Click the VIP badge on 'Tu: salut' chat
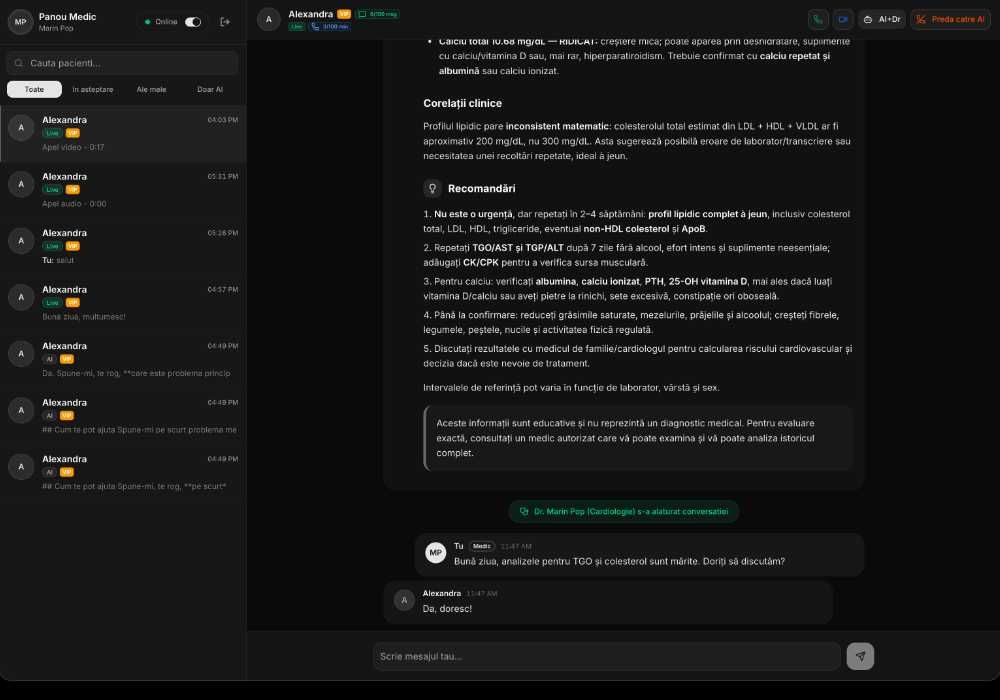 73,246
